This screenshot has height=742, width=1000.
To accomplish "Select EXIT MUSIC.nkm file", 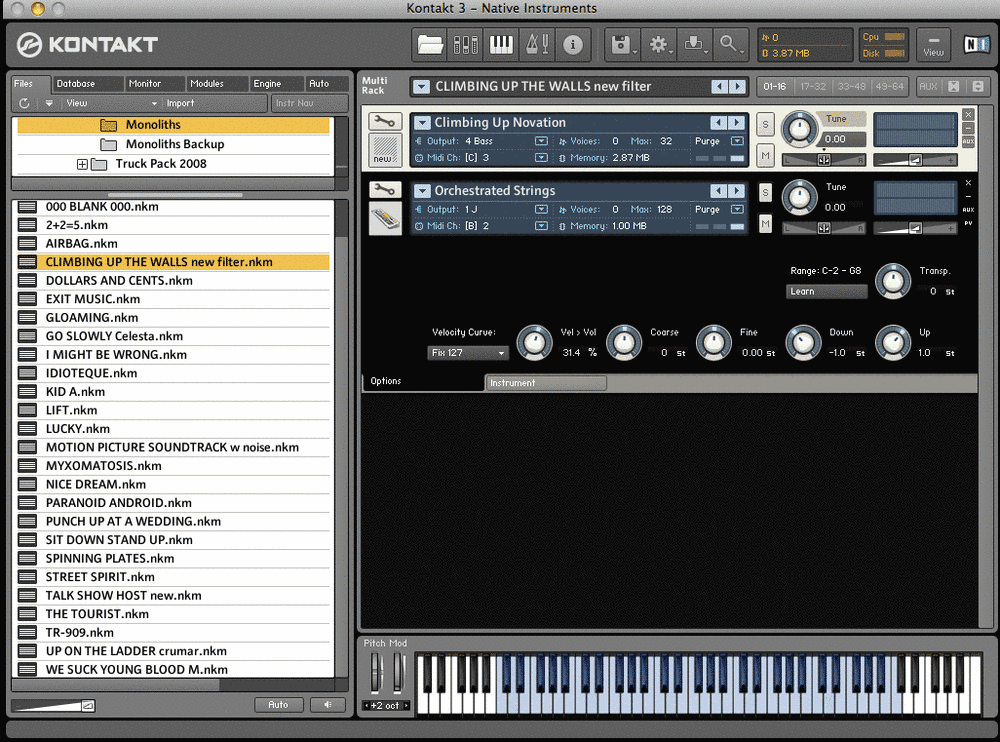I will pyautogui.click(x=172, y=299).
